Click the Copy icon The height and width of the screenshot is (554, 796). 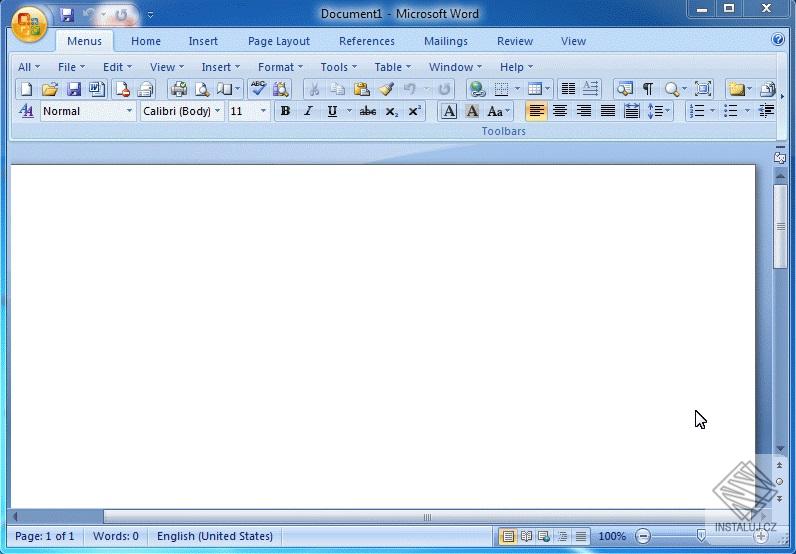pos(338,89)
